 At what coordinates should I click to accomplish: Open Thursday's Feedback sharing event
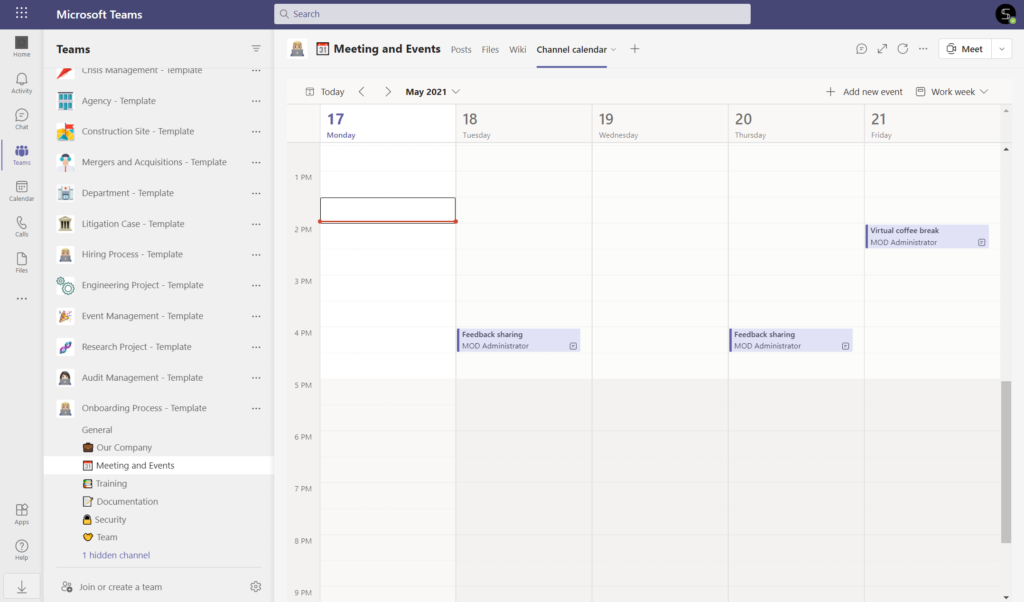point(791,340)
